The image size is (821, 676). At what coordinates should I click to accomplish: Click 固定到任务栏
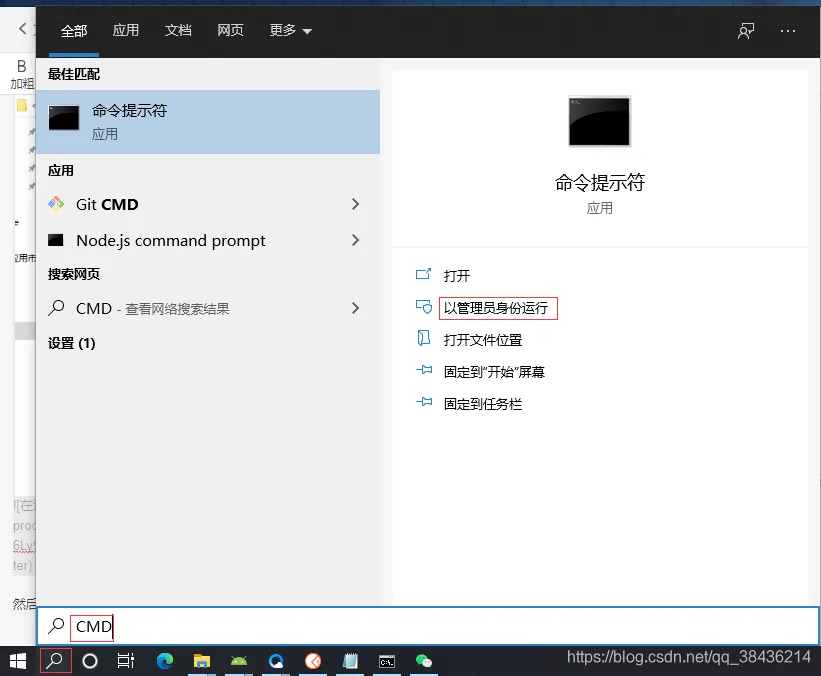(483, 404)
